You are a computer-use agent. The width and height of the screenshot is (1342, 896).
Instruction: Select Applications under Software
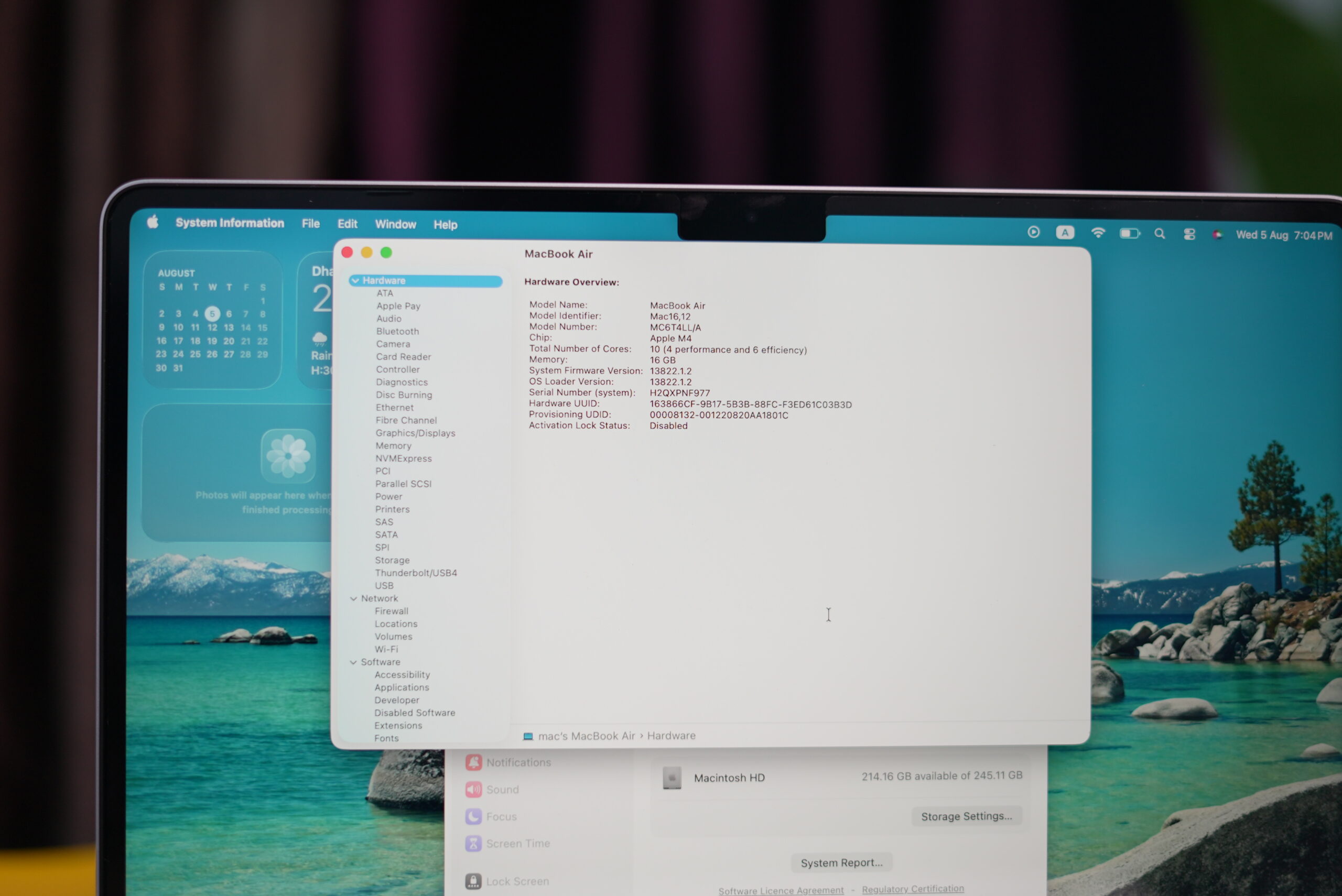tap(402, 688)
